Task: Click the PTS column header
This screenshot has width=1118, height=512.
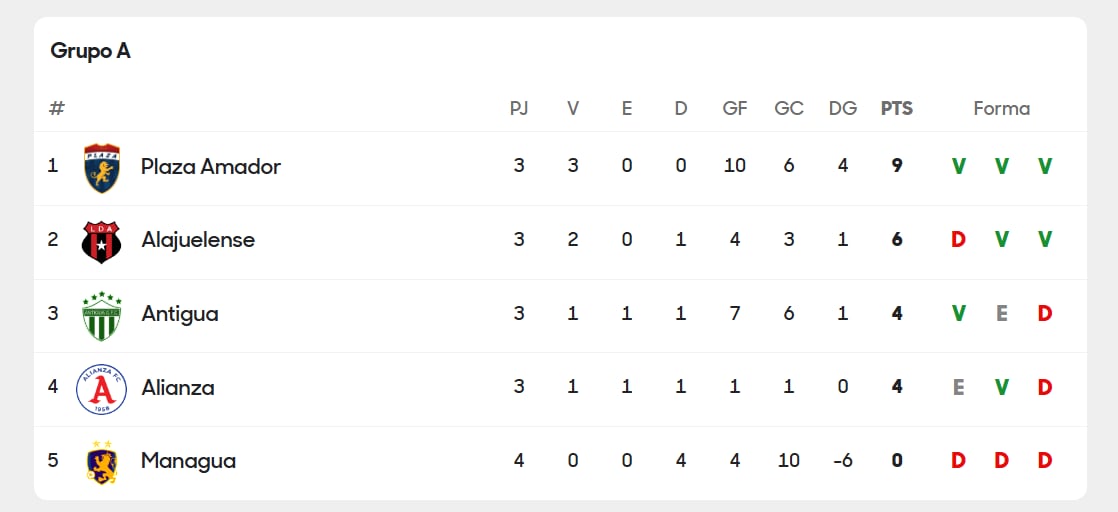Action: [896, 108]
